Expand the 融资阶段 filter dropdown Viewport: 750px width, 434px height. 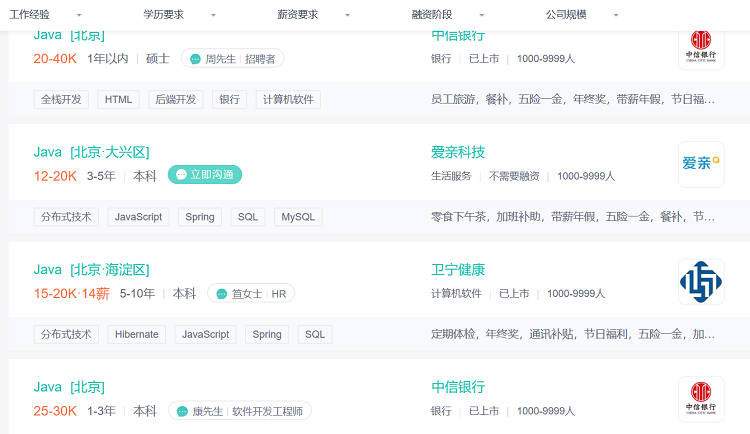(x=447, y=15)
